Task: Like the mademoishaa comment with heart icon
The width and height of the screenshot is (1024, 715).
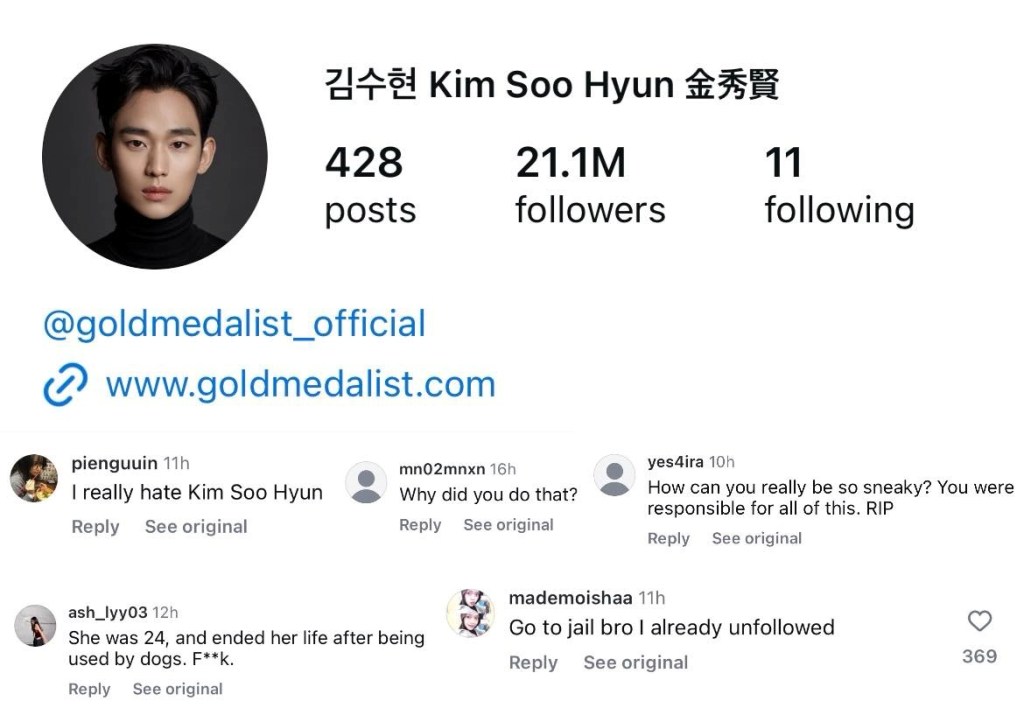Action: tap(979, 621)
